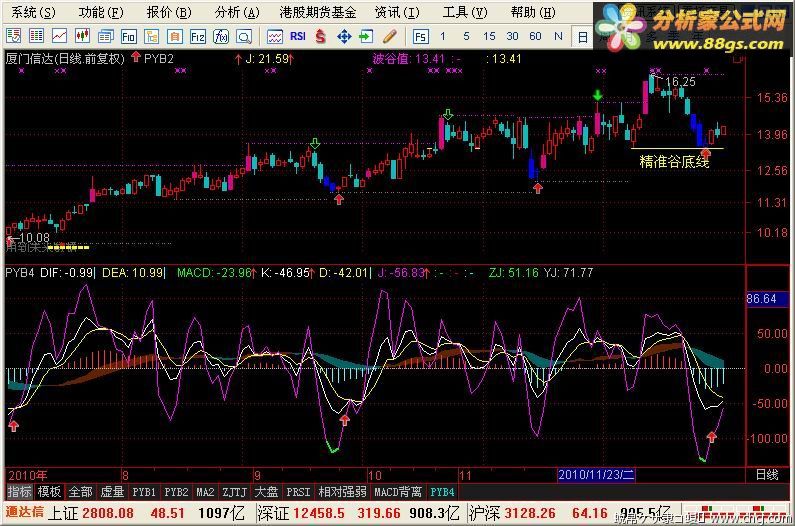The image size is (795, 526).
Task: Click the orange clipboard notes icon
Action: [175, 36]
